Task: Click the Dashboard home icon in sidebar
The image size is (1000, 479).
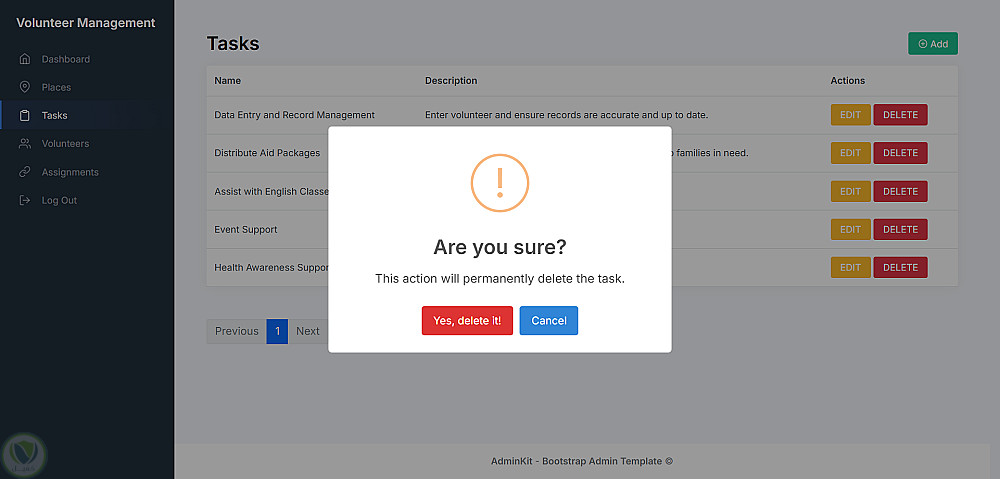Action: click(25, 59)
